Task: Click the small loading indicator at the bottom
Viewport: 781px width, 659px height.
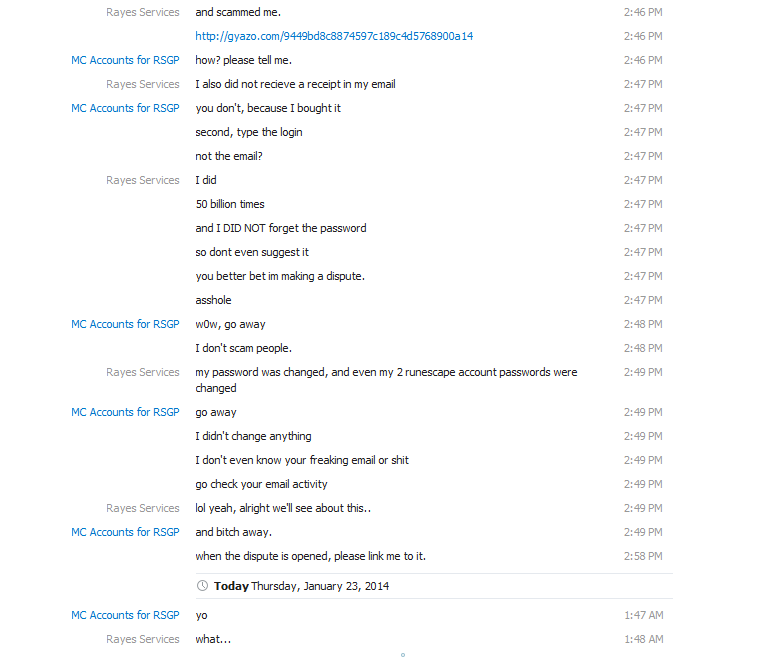Action: coord(403,655)
